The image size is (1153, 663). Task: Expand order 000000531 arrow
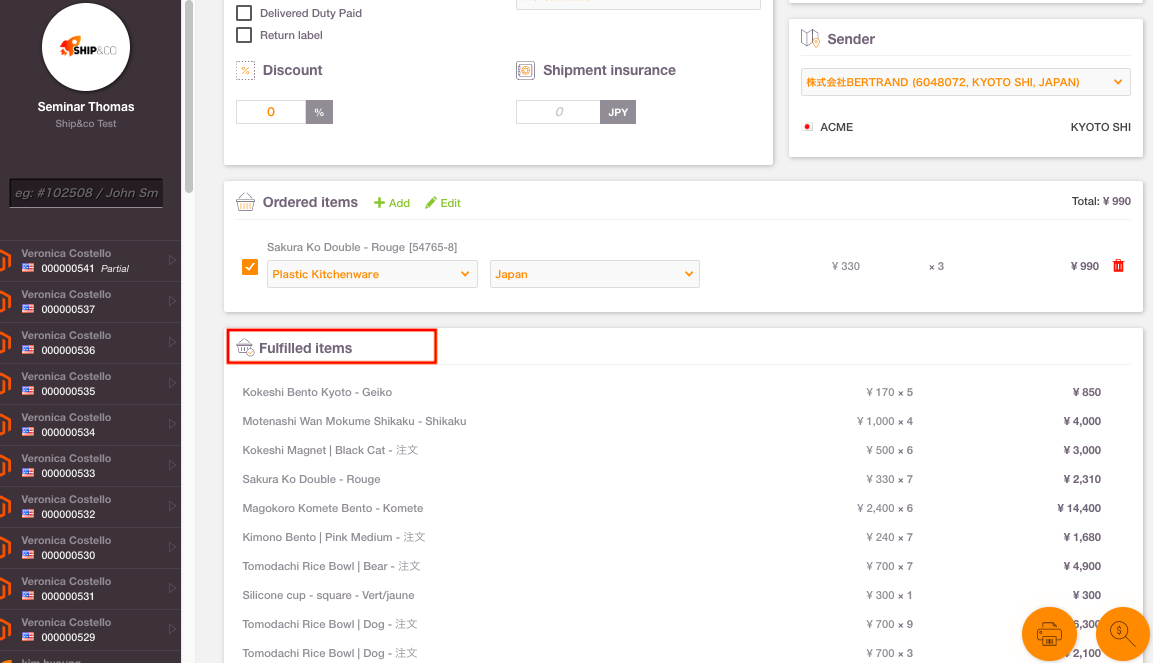pos(172,588)
